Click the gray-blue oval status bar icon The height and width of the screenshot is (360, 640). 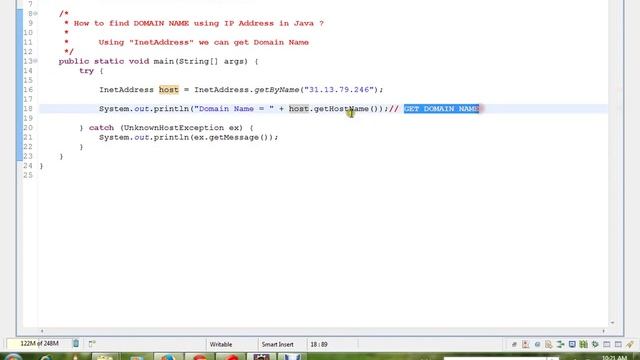tap(538, 344)
